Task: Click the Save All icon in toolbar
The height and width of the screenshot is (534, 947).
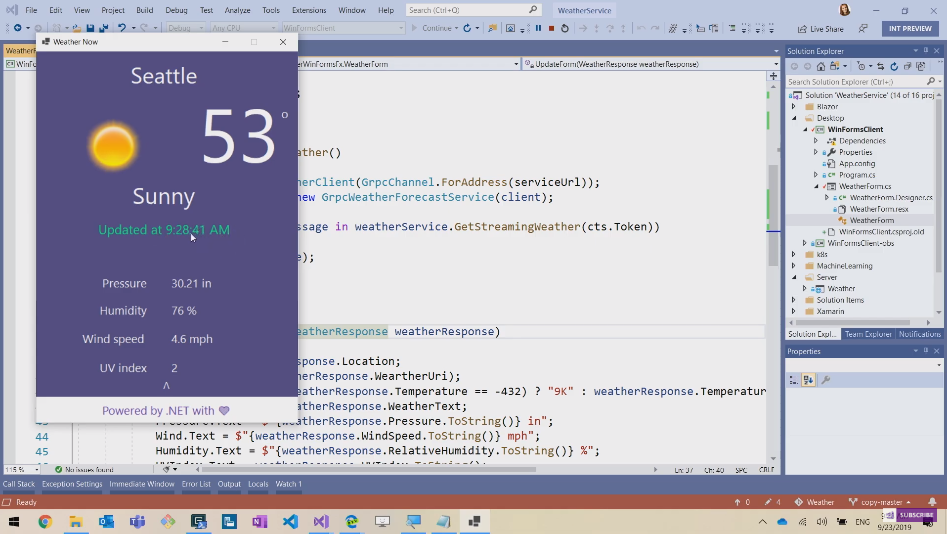Action: (x=103, y=29)
